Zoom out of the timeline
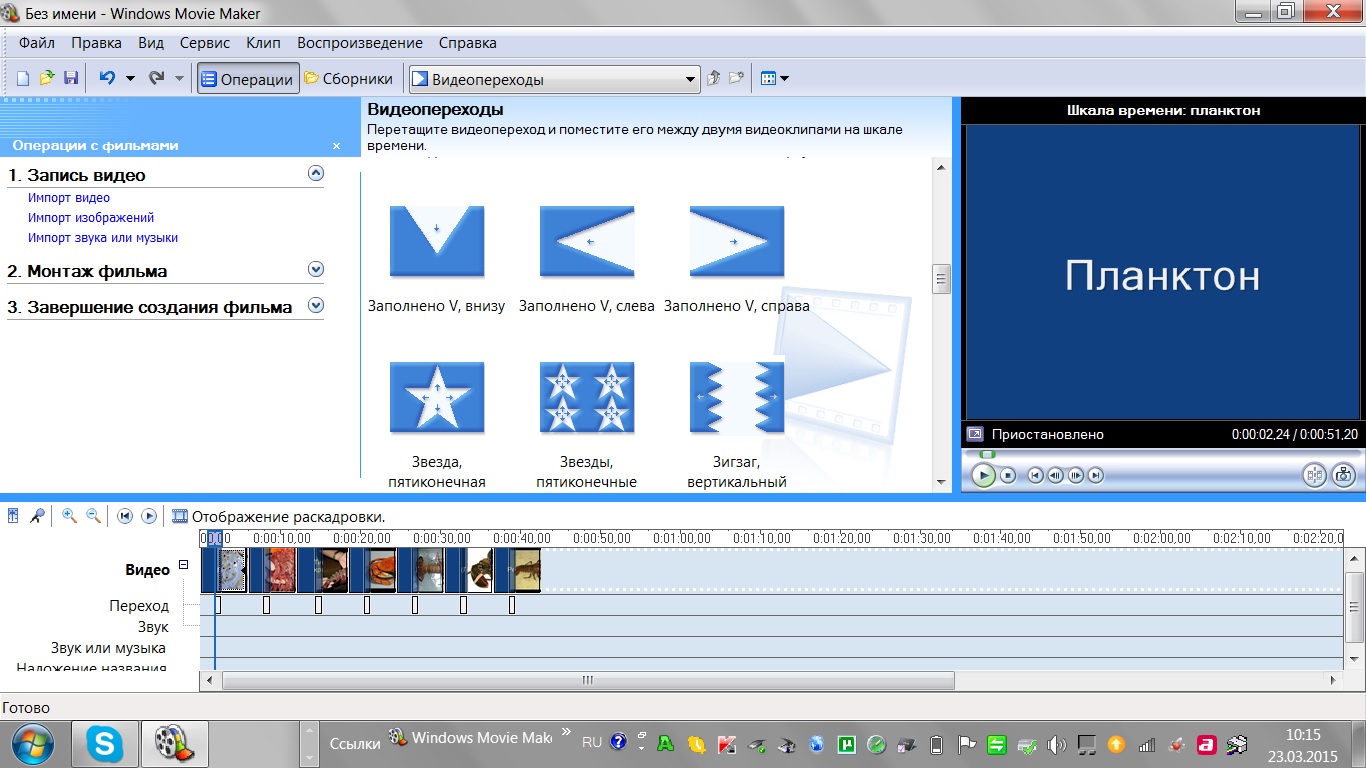1366x782 pixels. tap(93, 516)
